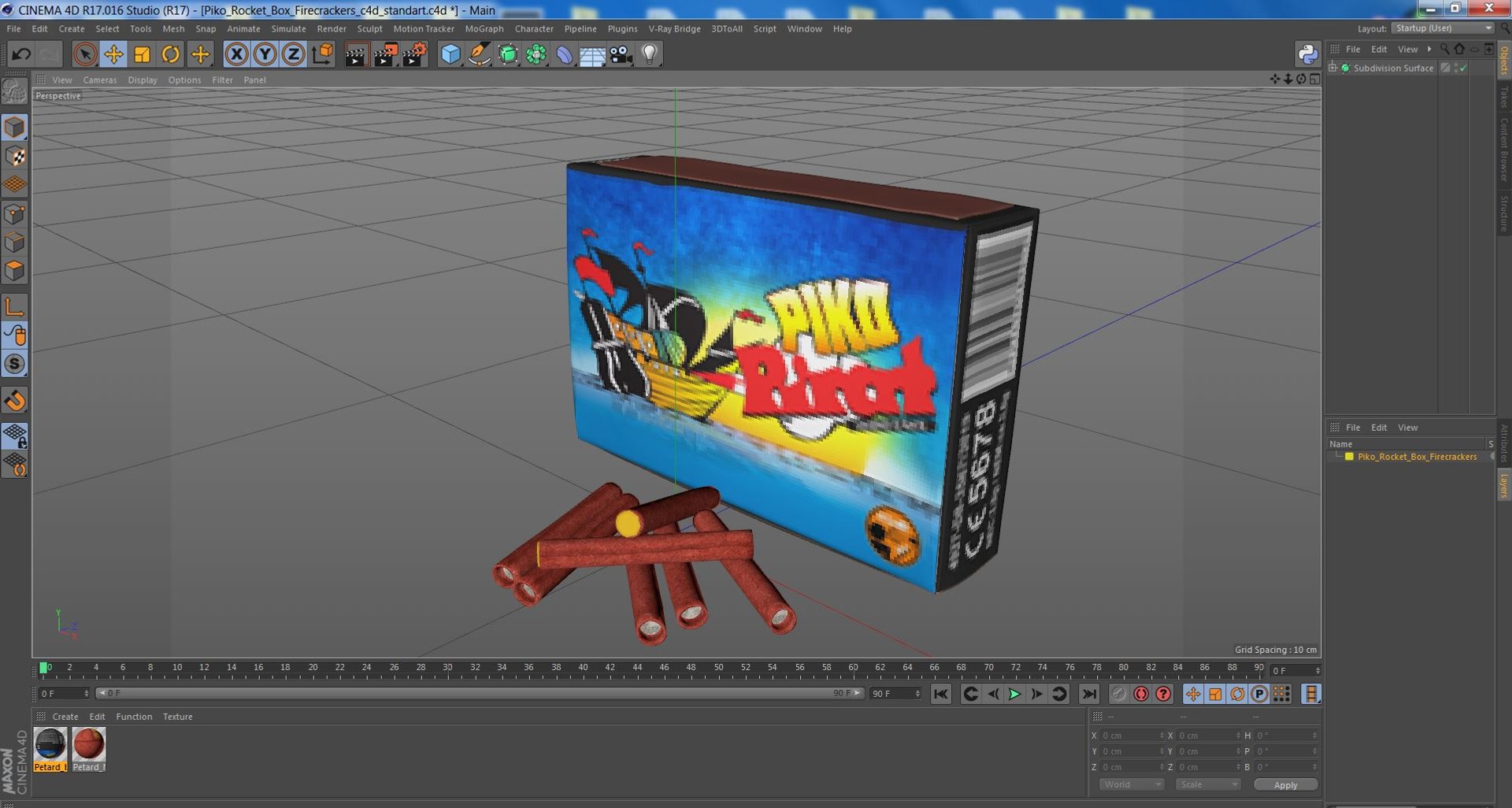Add a Light object with bulb icon
Image resolution: width=1512 pixels, height=808 pixels.
pyautogui.click(x=650, y=54)
